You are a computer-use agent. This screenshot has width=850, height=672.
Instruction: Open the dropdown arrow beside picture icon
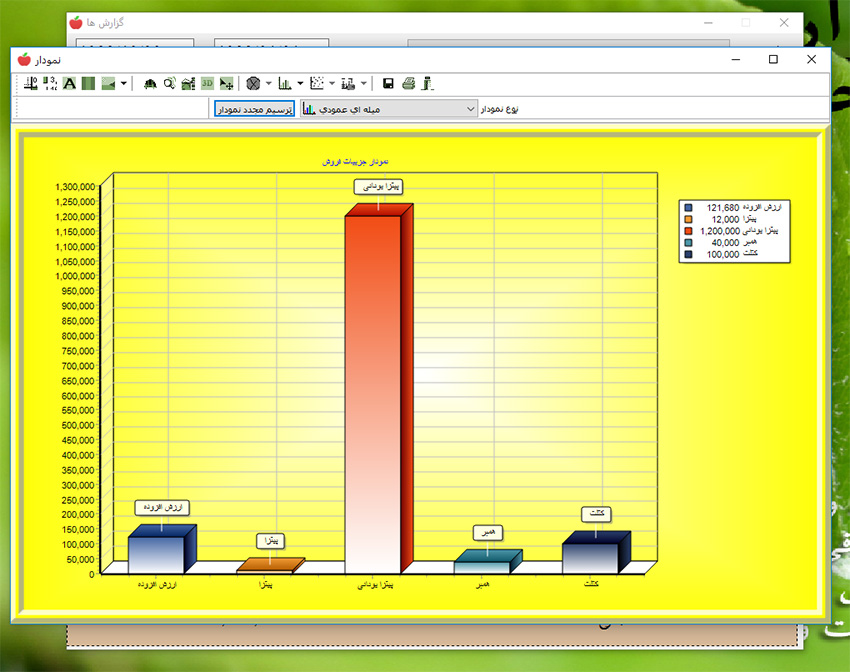coord(123,84)
